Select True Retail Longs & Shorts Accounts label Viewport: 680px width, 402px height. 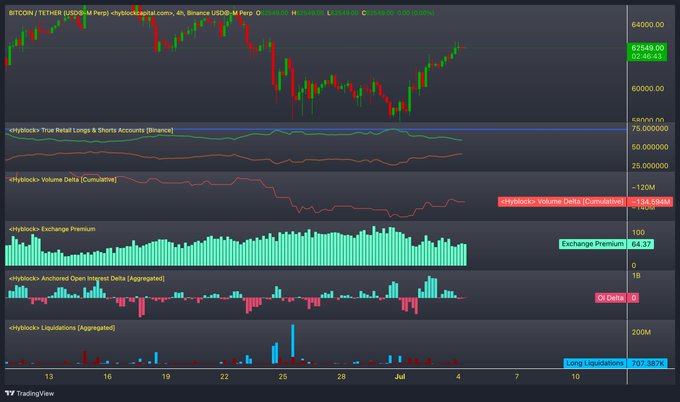click(x=91, y=130)
